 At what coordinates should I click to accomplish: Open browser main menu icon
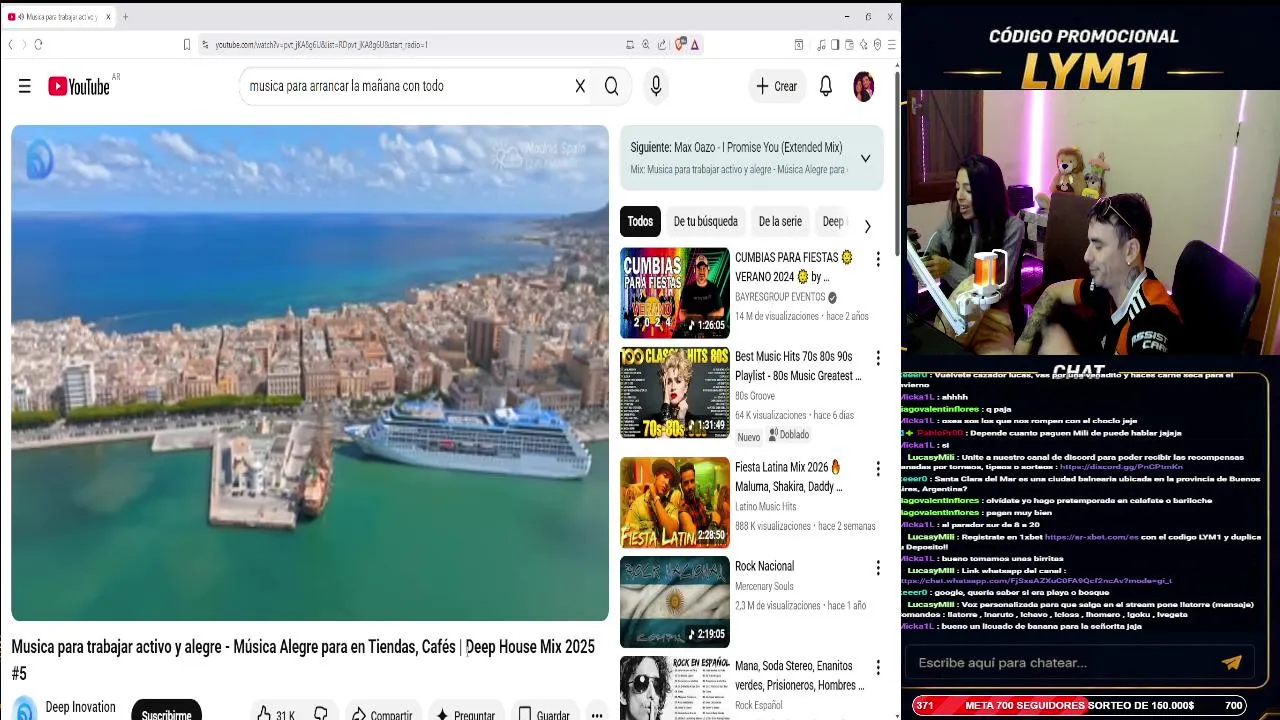[891, 44]
